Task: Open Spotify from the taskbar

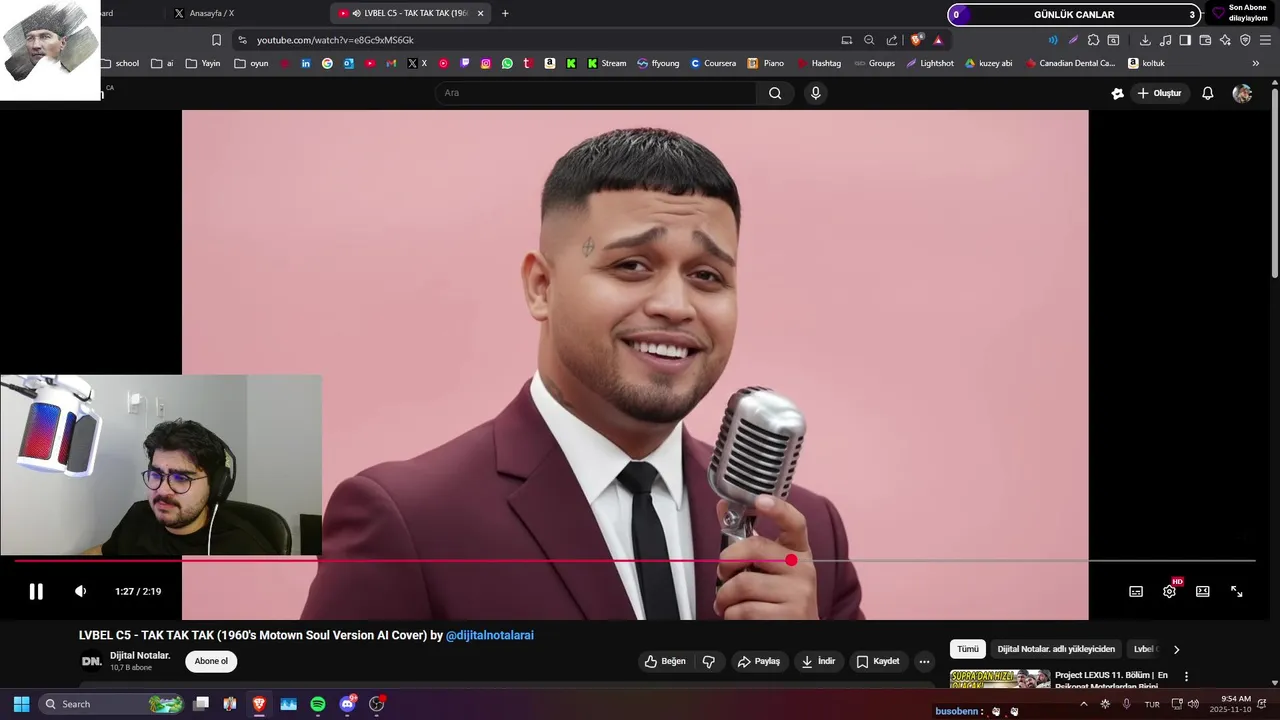Action: coord(318,704)
